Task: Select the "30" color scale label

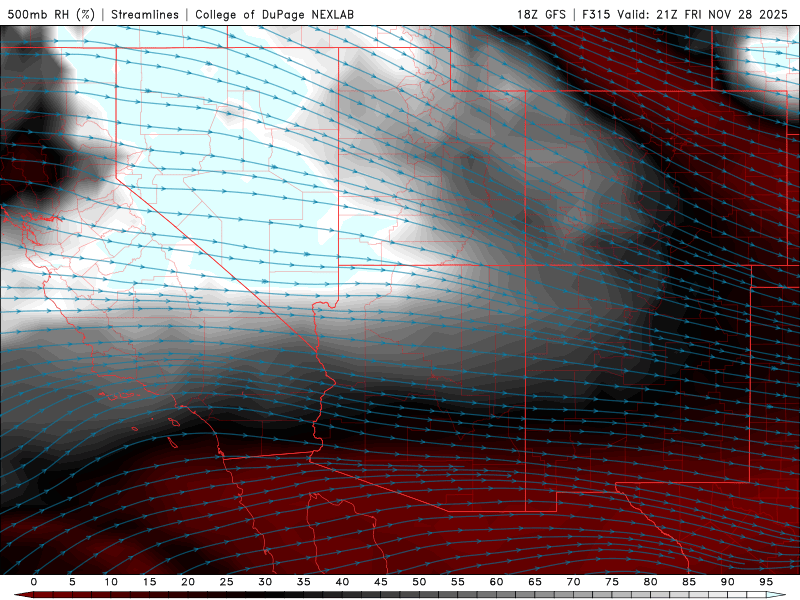Action: 265,582
